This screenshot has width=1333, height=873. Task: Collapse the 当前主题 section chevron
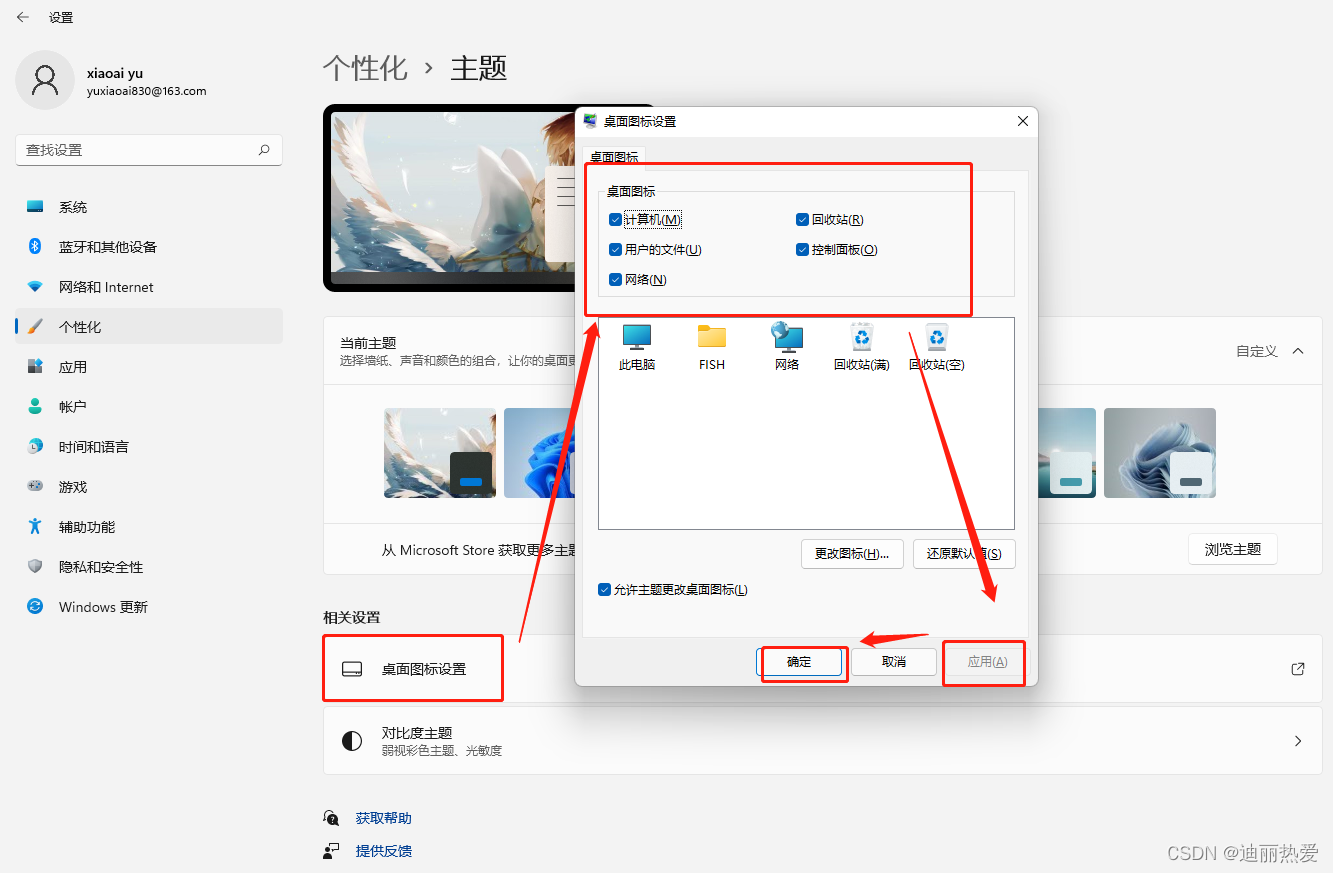click(1298, 351)
